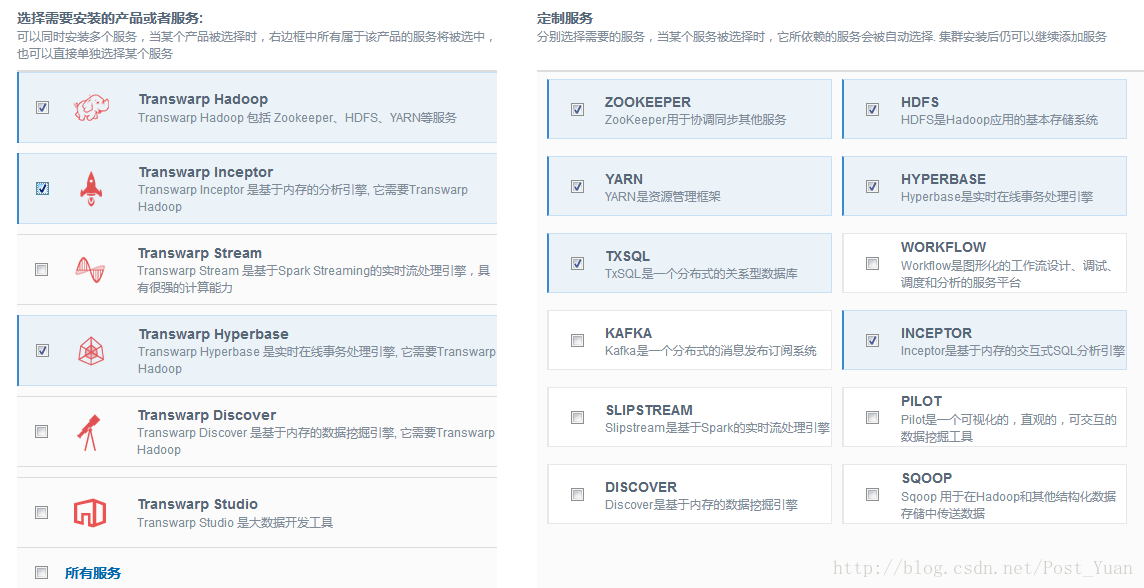Image resolution: width=1144 pixels, height=588 pixels.
Task: Click the 选择需要安装的产品或者服务 heading
Action: tap(110, 18)
